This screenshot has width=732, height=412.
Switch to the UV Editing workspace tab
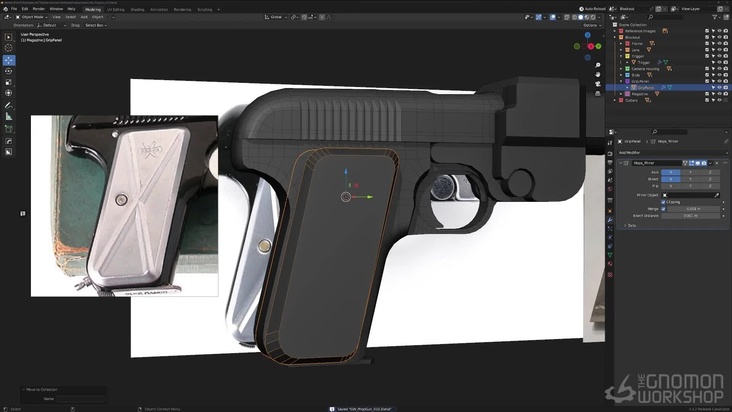click(x=116, y=9)
